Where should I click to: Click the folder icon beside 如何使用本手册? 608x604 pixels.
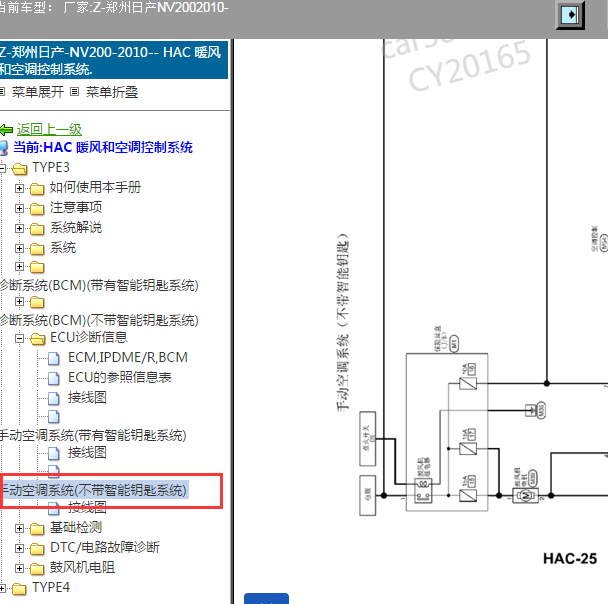coord(37,189)
